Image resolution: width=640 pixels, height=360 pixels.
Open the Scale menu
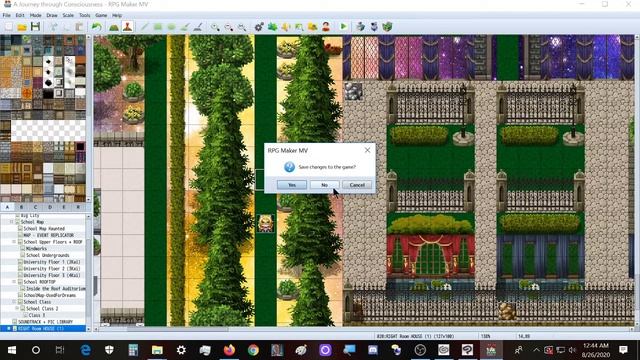click(x=68, y=16)
